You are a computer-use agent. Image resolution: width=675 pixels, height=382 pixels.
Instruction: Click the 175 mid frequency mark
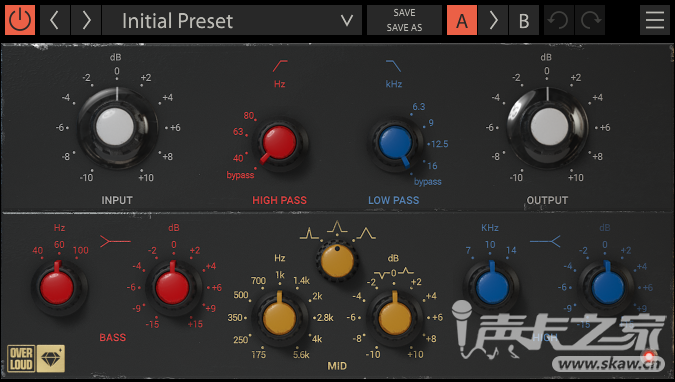(x=259, y=354)
